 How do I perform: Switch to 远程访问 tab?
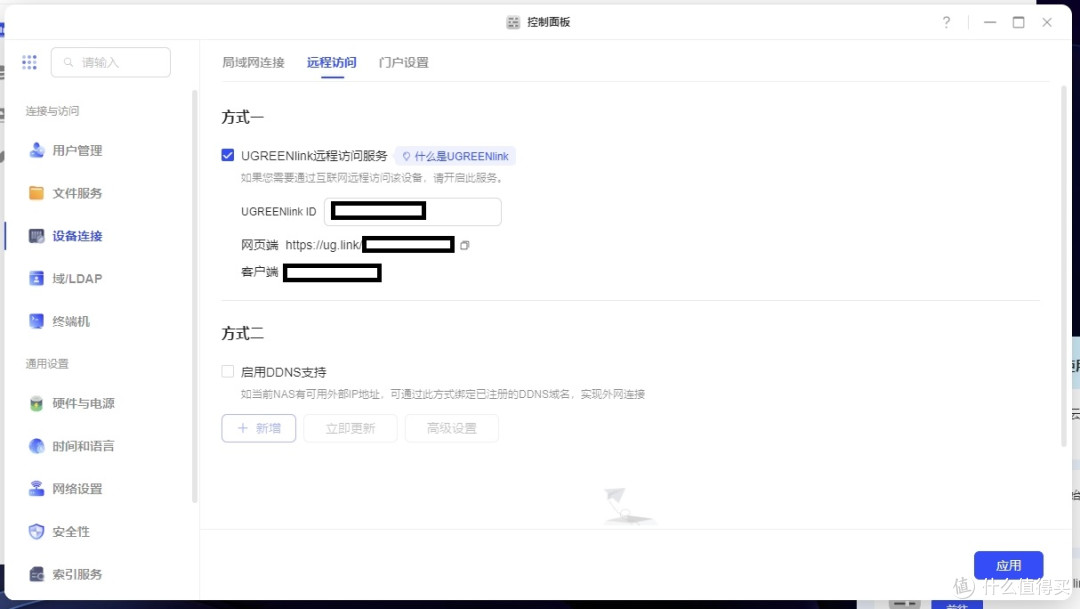click(x=331, y=62)
